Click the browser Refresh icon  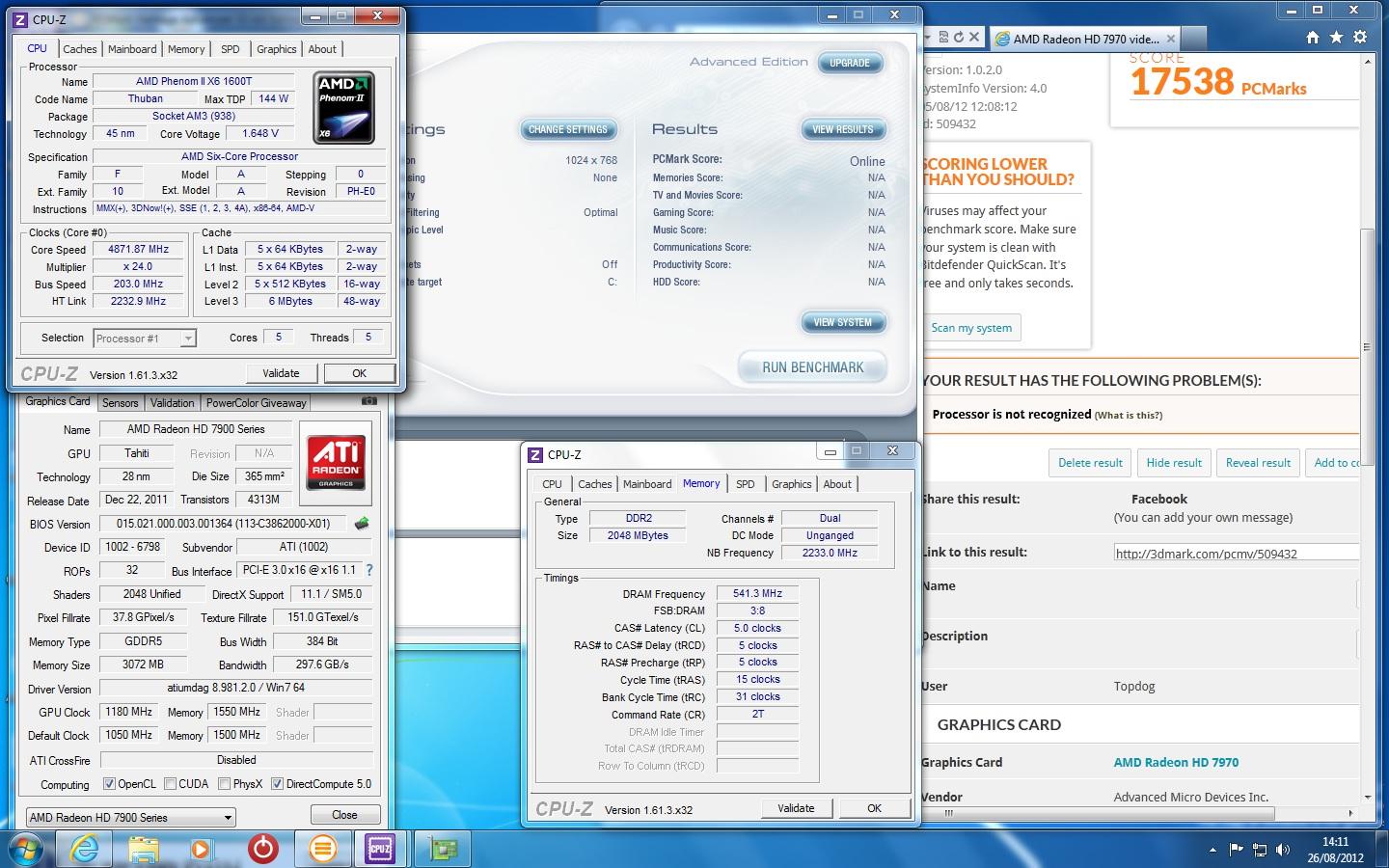958,38
